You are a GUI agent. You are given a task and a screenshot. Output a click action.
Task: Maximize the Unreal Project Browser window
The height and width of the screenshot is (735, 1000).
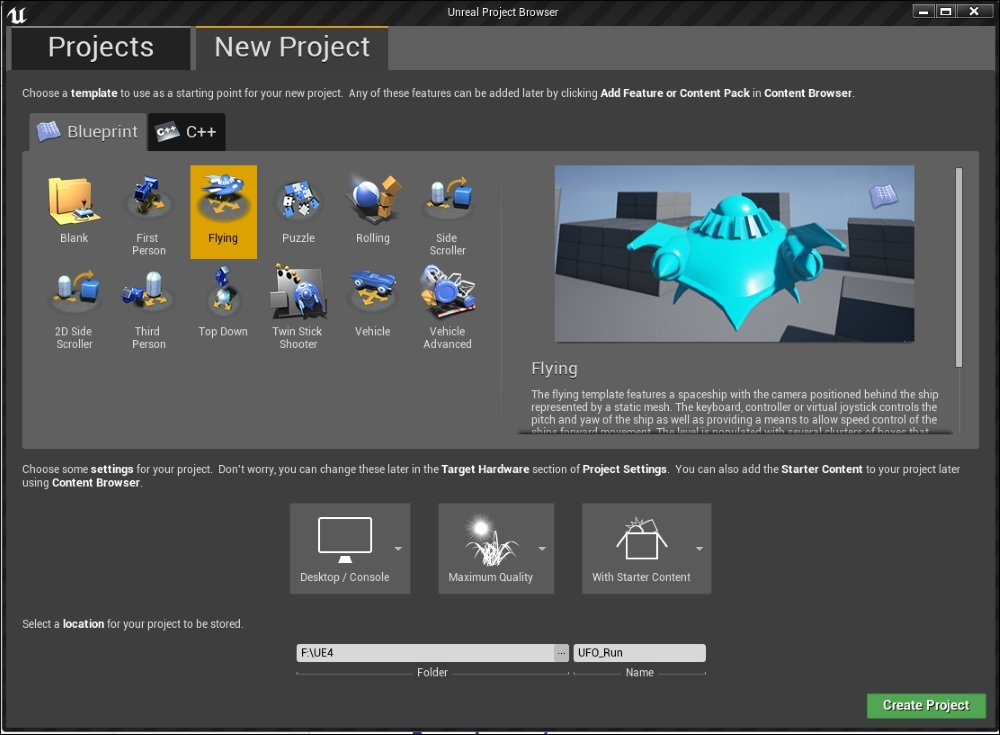tap(945, 11)
